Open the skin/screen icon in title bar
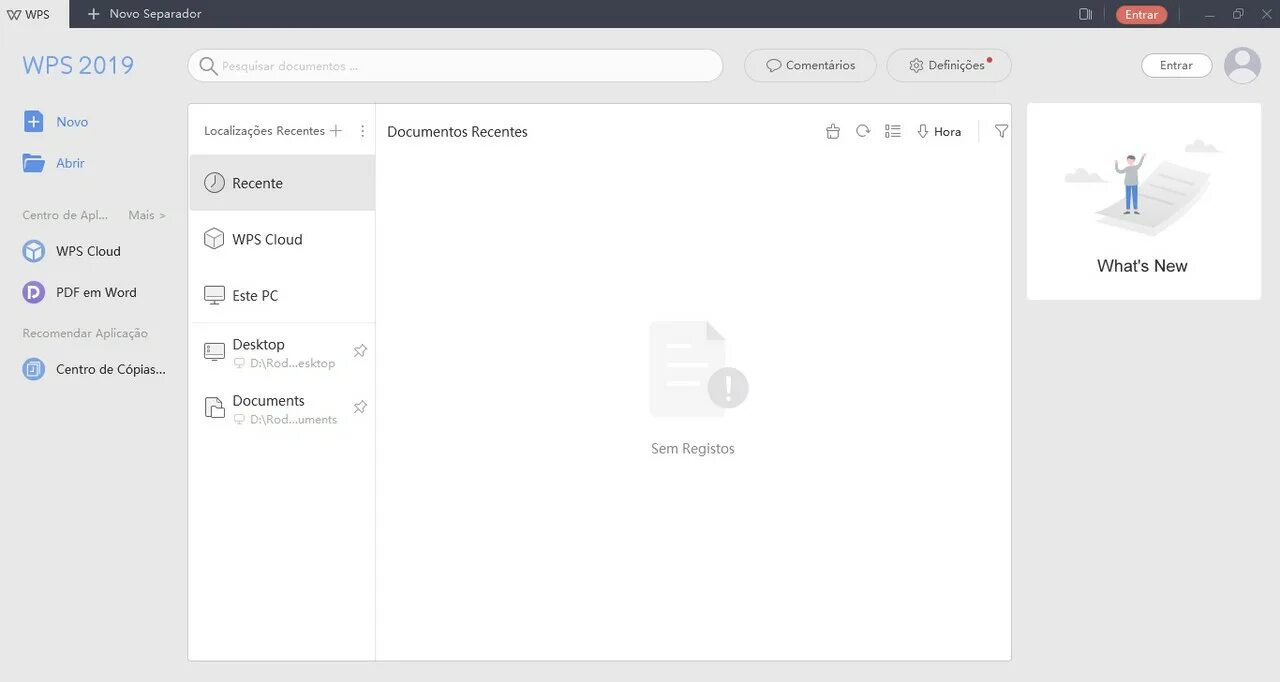This screenshot has height=682, width=1280. pyautogui.click(x=1086, y=14)
